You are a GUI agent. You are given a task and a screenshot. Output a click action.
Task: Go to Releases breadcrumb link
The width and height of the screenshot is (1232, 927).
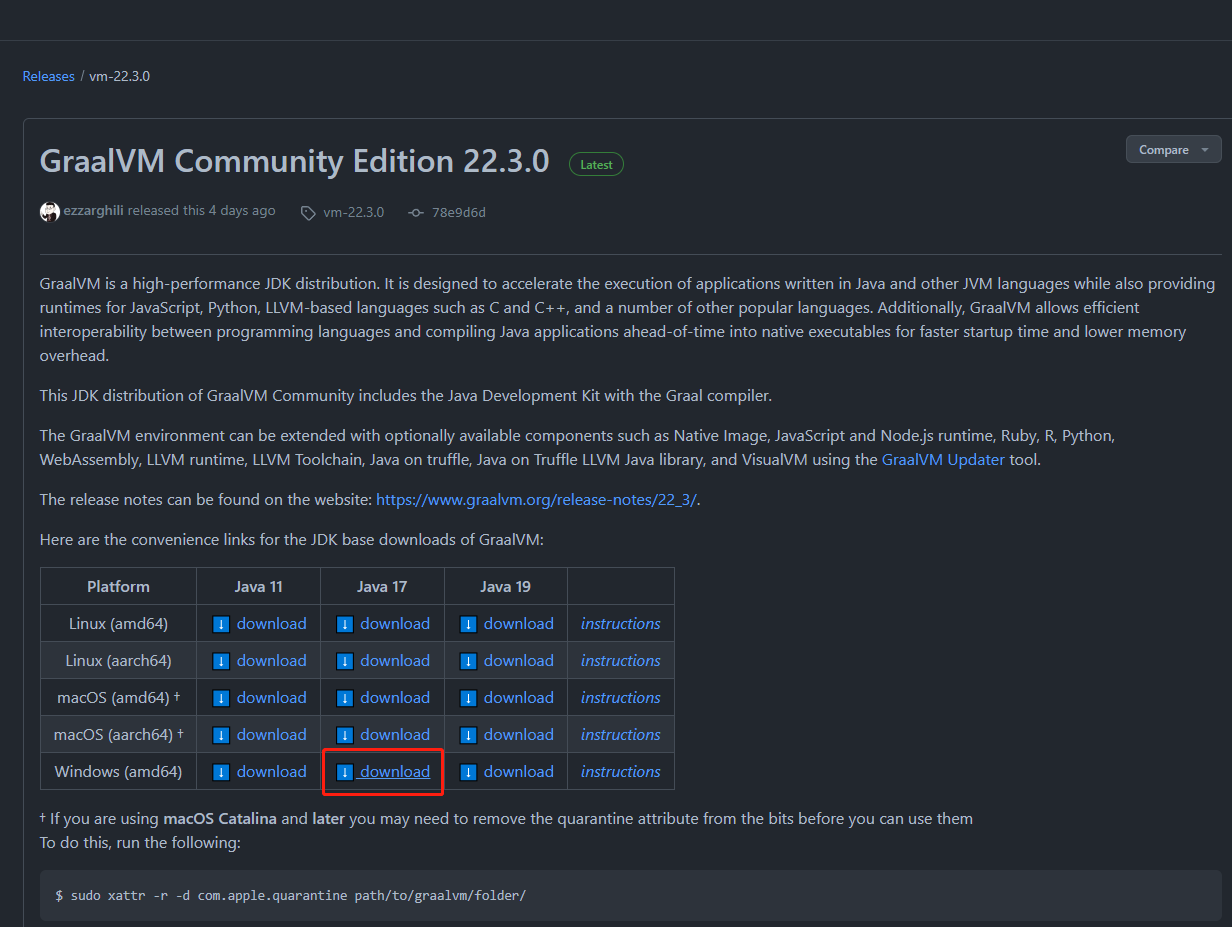tap(49, 76)
